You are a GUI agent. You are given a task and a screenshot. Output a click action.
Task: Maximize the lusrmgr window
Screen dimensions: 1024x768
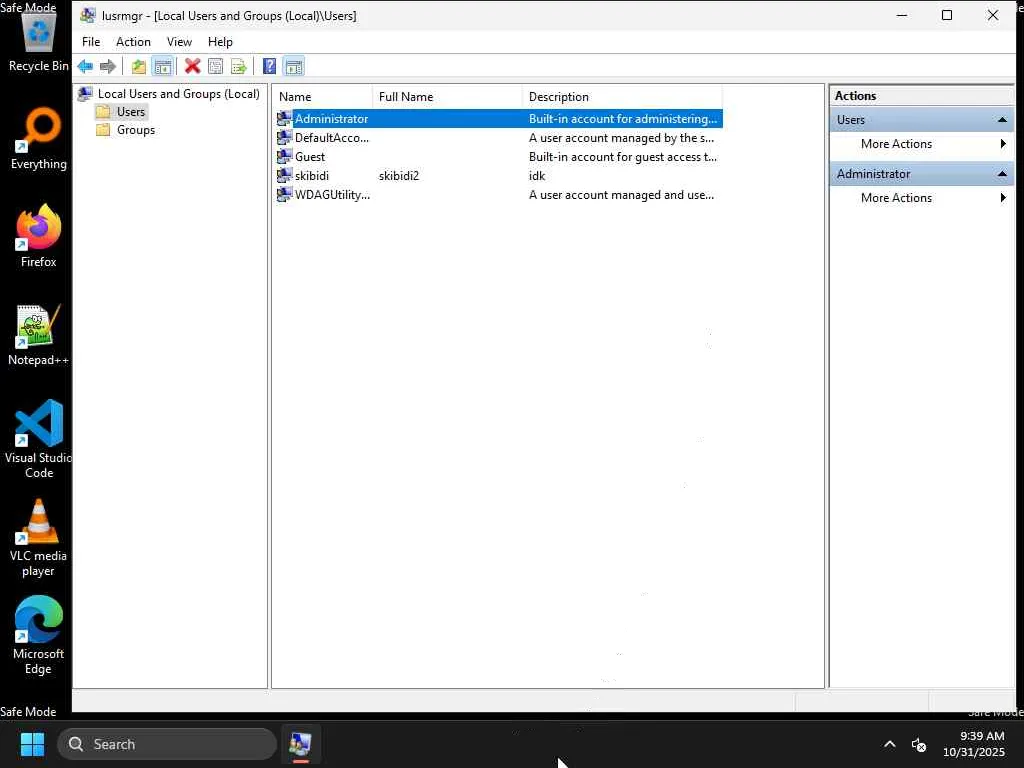click(947, 15)
